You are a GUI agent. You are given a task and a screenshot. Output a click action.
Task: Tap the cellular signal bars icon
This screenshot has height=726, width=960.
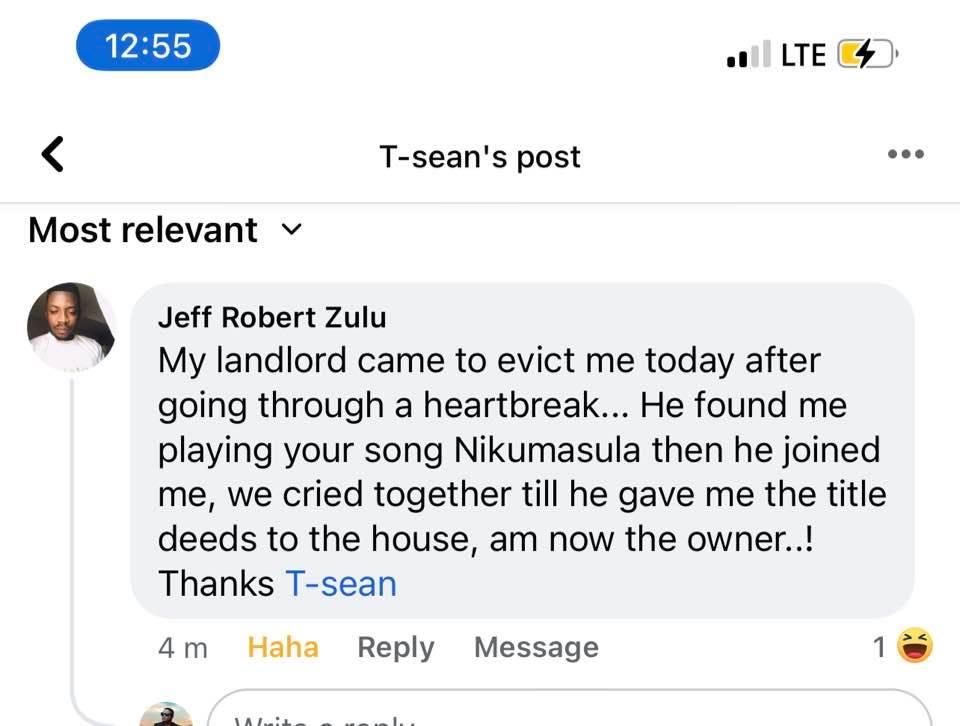click(749, 55)
